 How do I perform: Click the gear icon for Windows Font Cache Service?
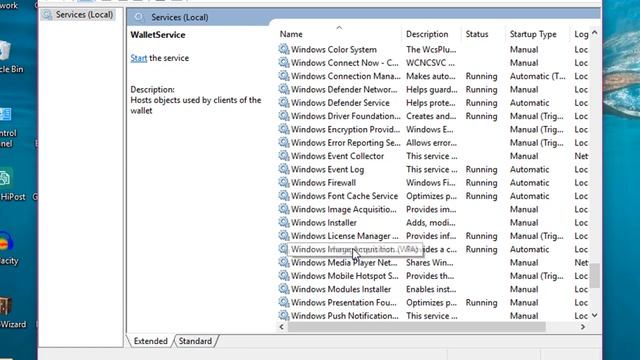(284, 196)
